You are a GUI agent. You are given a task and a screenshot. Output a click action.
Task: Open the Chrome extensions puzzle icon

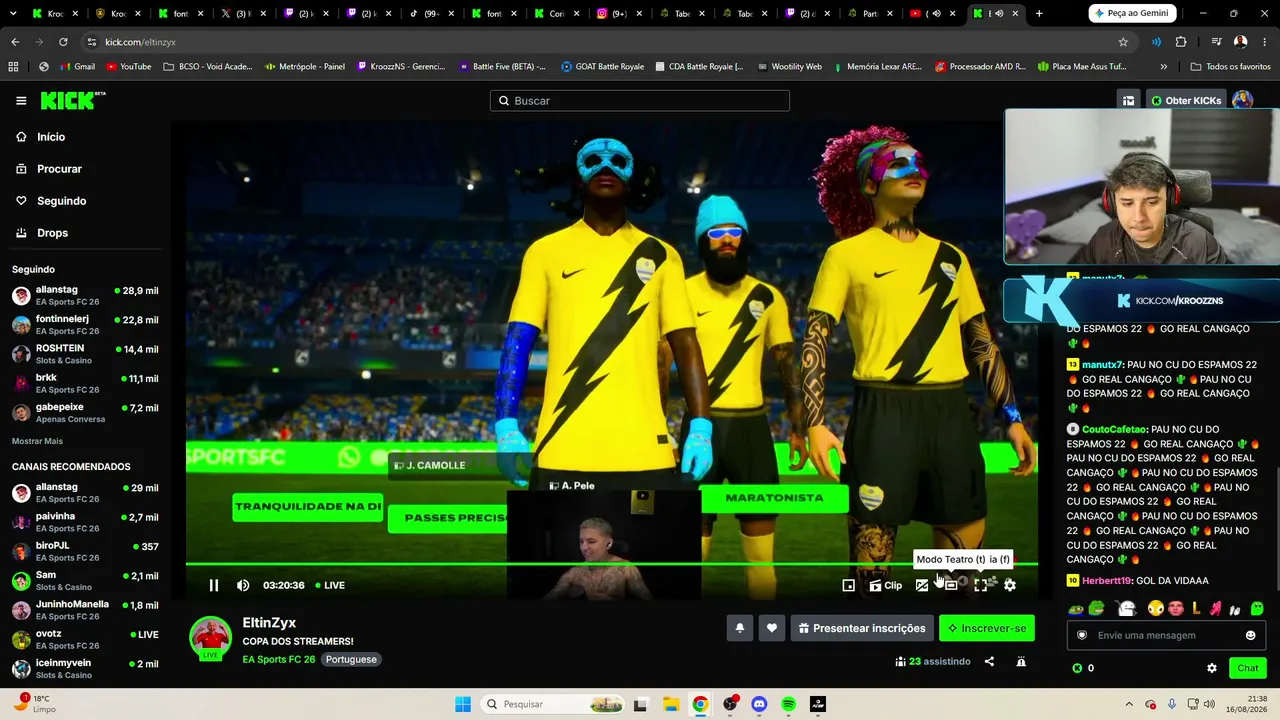pos(1181,42)
